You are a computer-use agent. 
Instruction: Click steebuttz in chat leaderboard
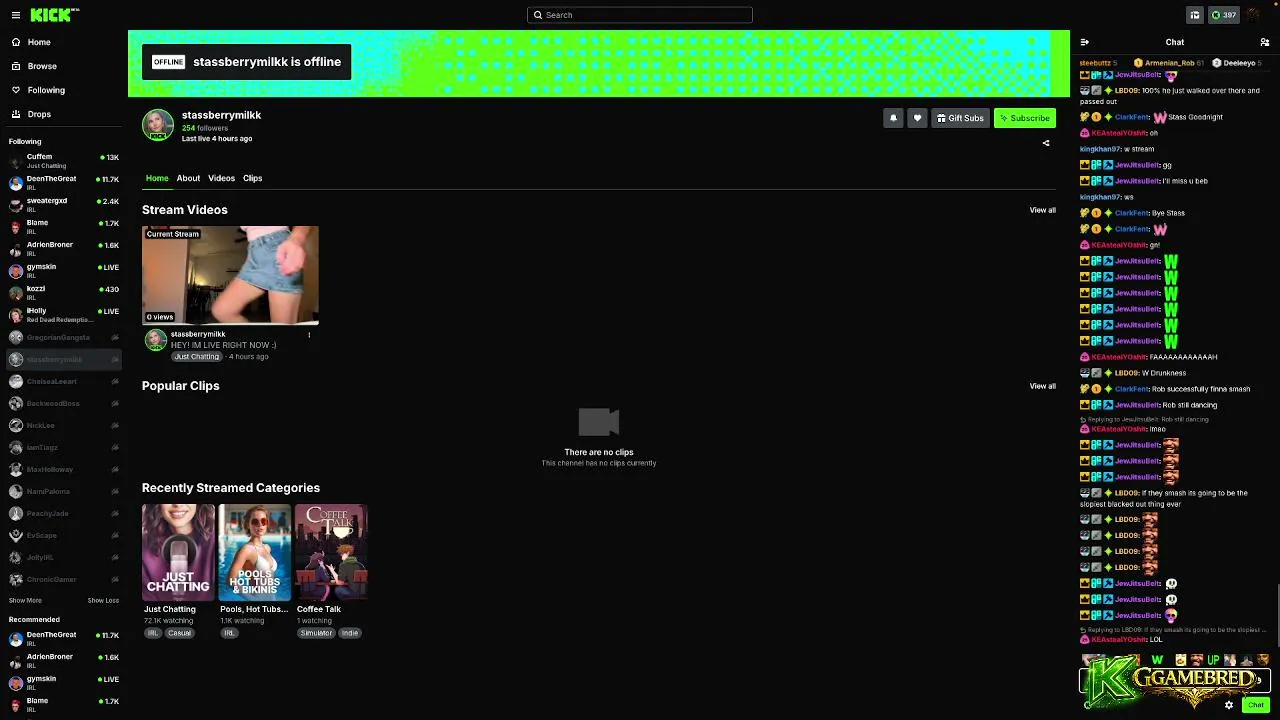coord(1098,63)
